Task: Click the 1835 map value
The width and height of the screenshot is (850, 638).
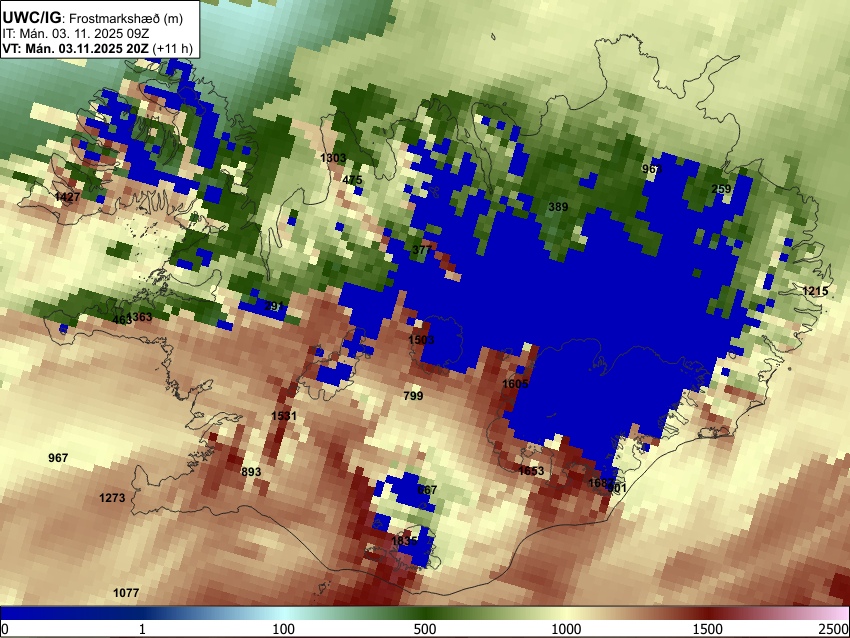Action: coord(404,541)
